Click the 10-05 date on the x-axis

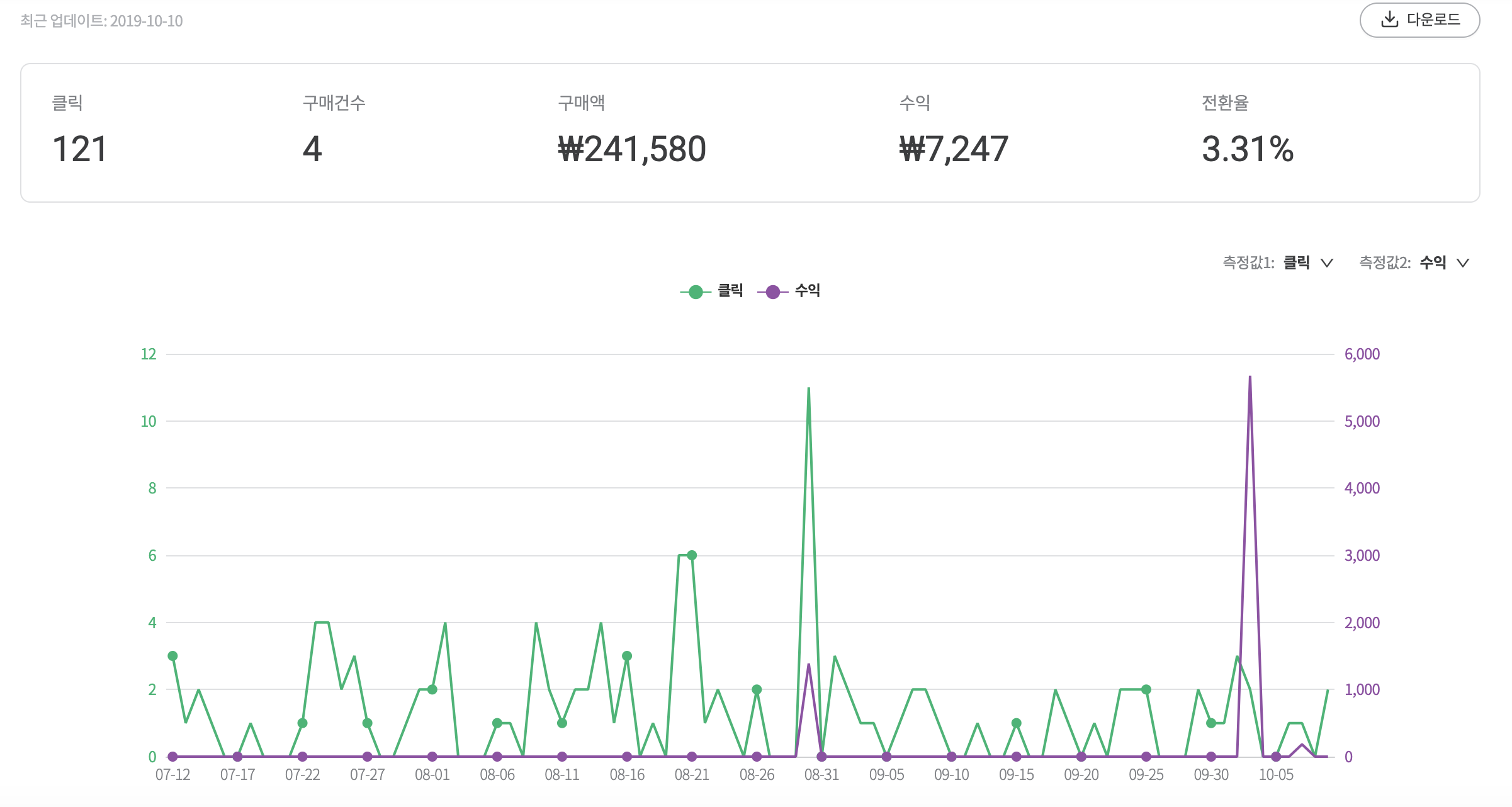tap(1276, 775)
